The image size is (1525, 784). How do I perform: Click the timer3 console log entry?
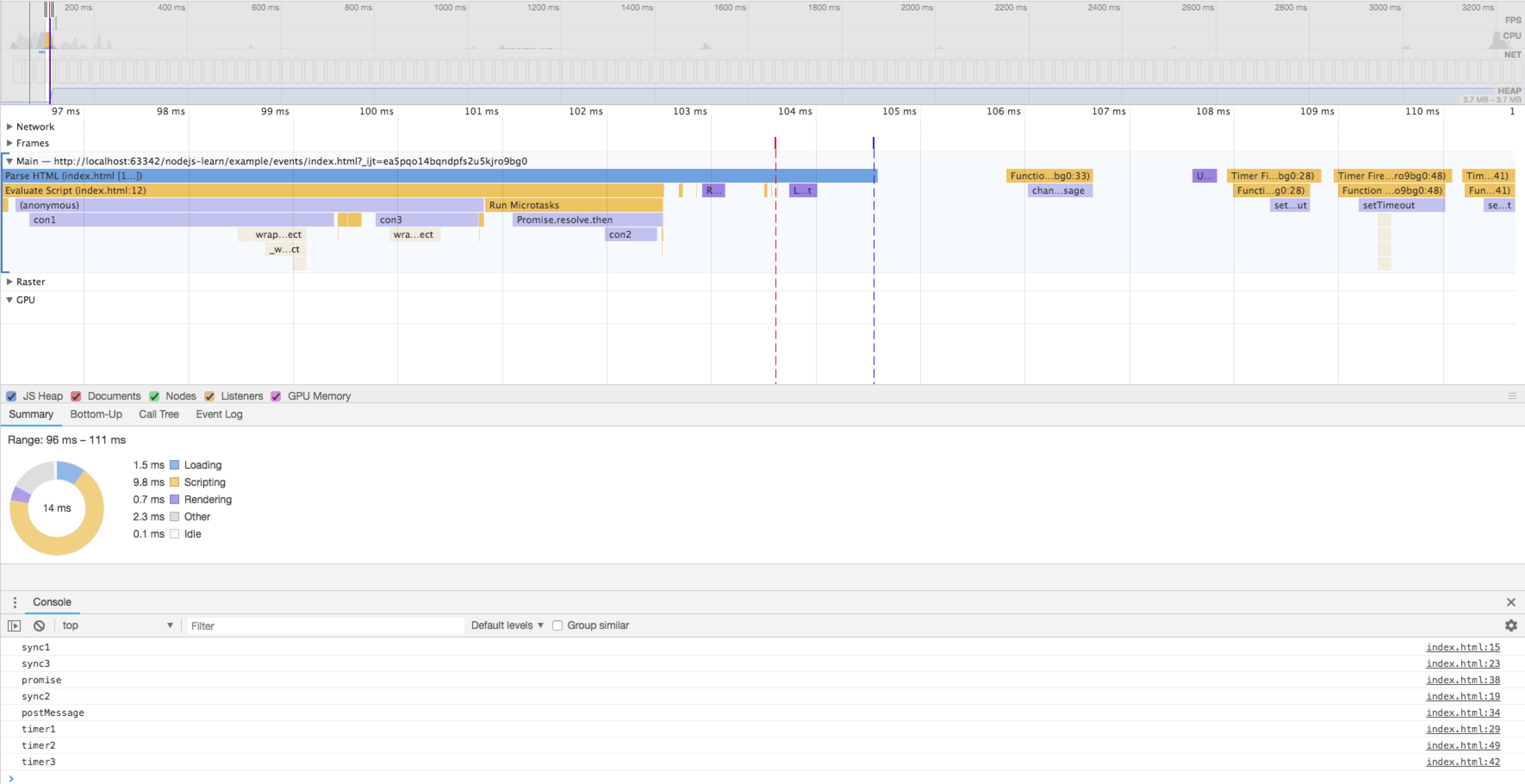tap(38, 762)
